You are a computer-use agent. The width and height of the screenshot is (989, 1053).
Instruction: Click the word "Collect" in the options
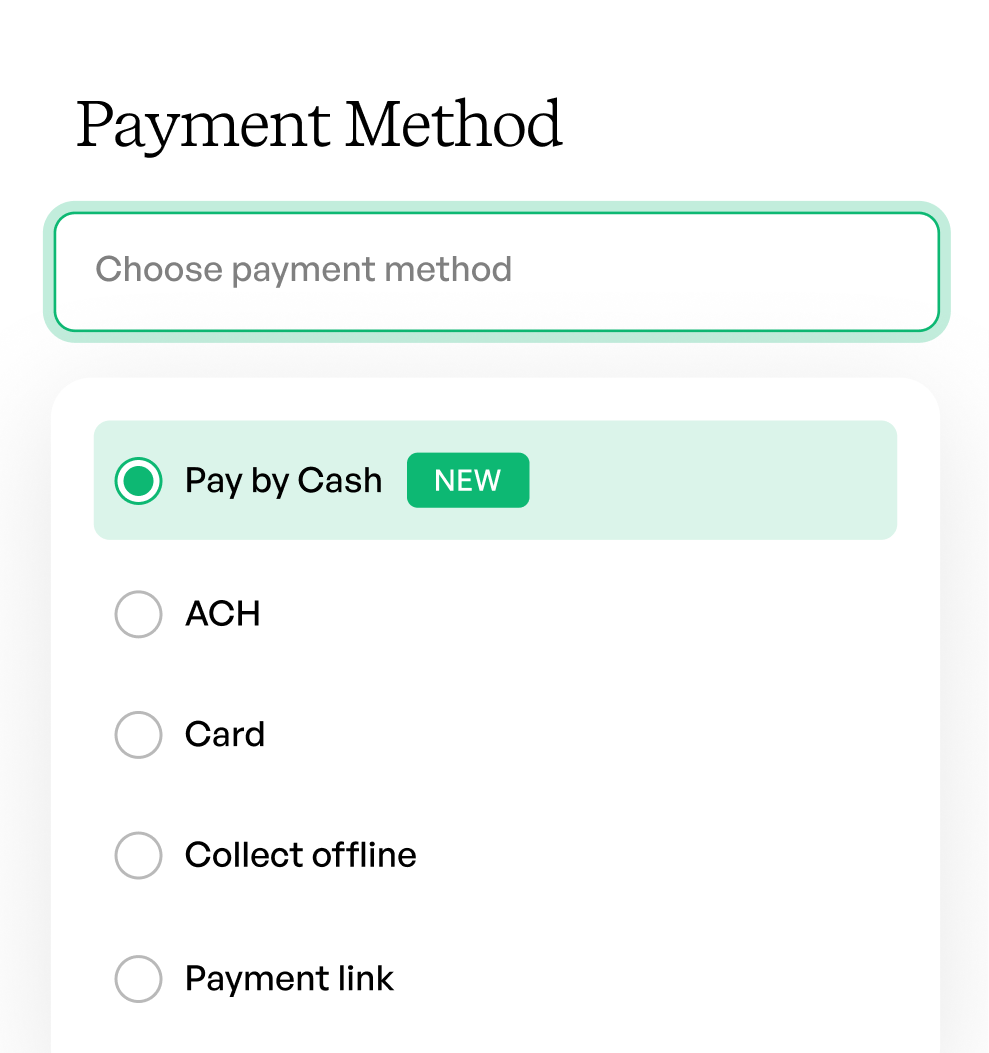[243, 856]
